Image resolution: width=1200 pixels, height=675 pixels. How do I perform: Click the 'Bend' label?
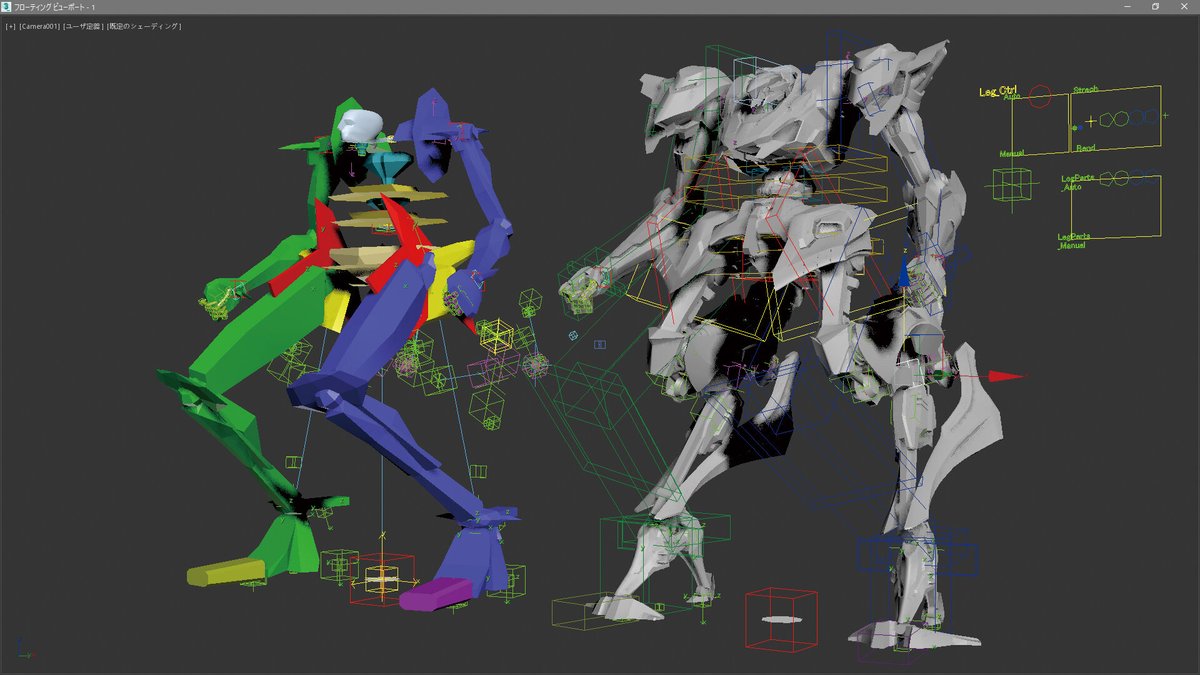pos(1086,148)
